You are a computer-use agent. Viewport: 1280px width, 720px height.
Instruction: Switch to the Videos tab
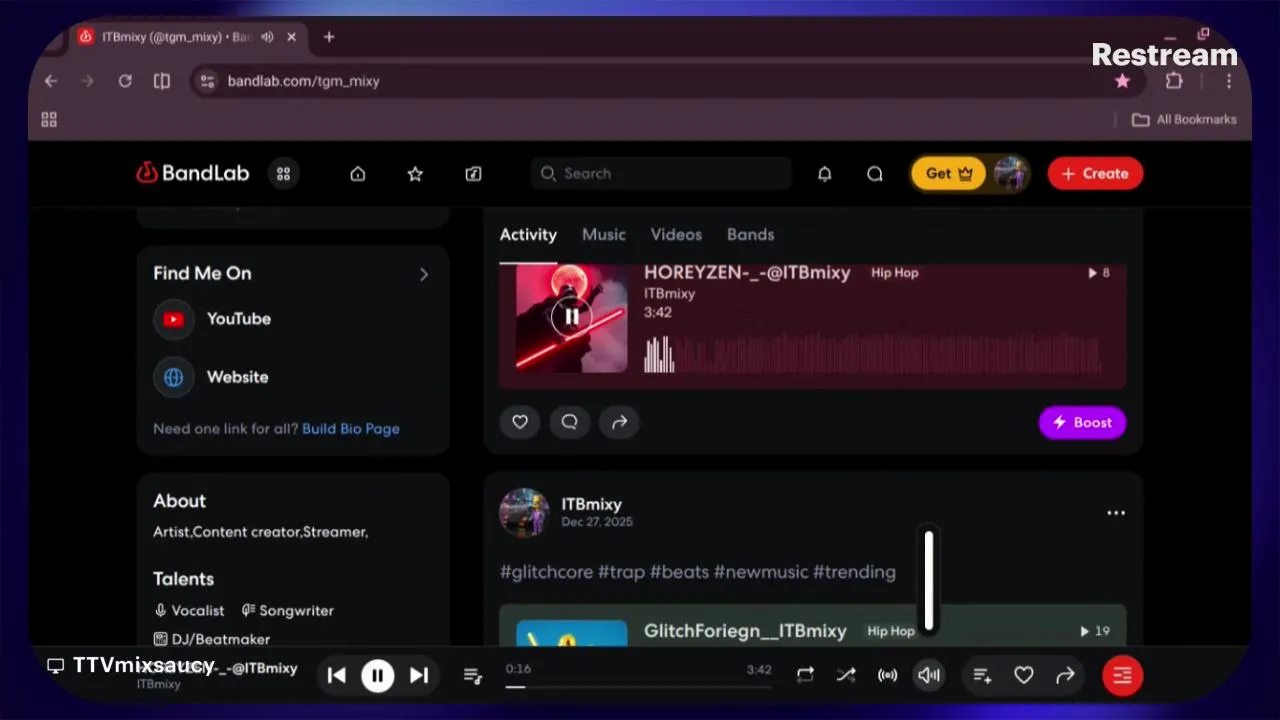click(x=676, y=235)
